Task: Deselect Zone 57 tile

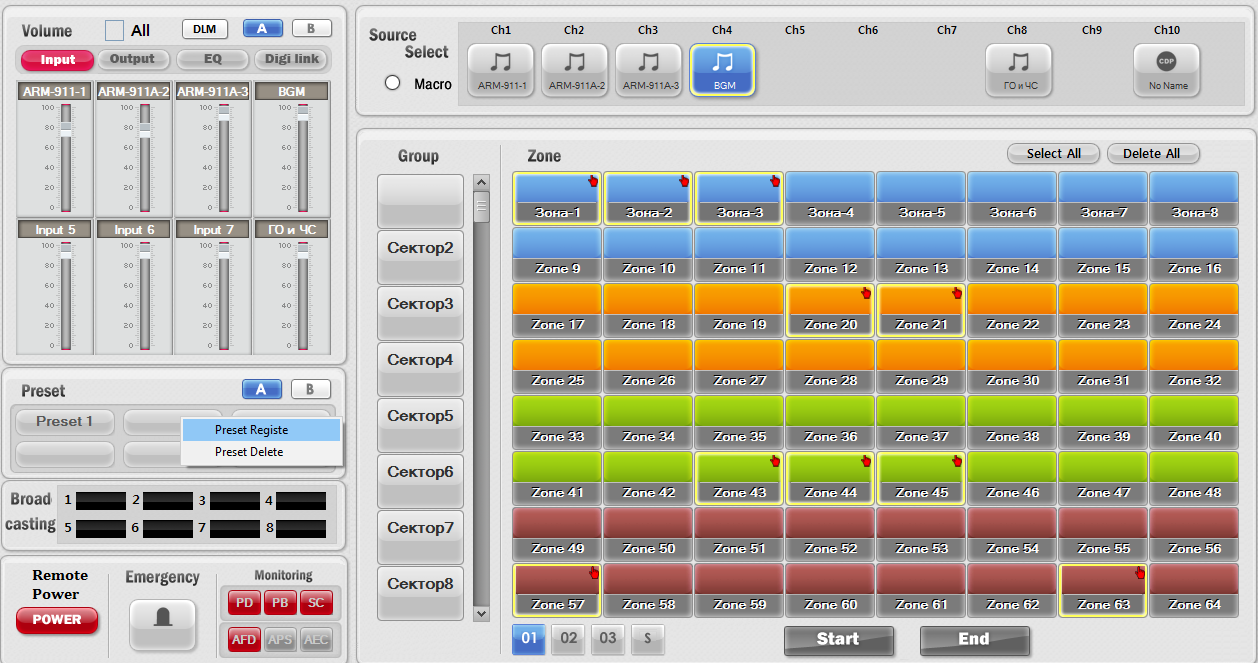Action: [557, 590]
